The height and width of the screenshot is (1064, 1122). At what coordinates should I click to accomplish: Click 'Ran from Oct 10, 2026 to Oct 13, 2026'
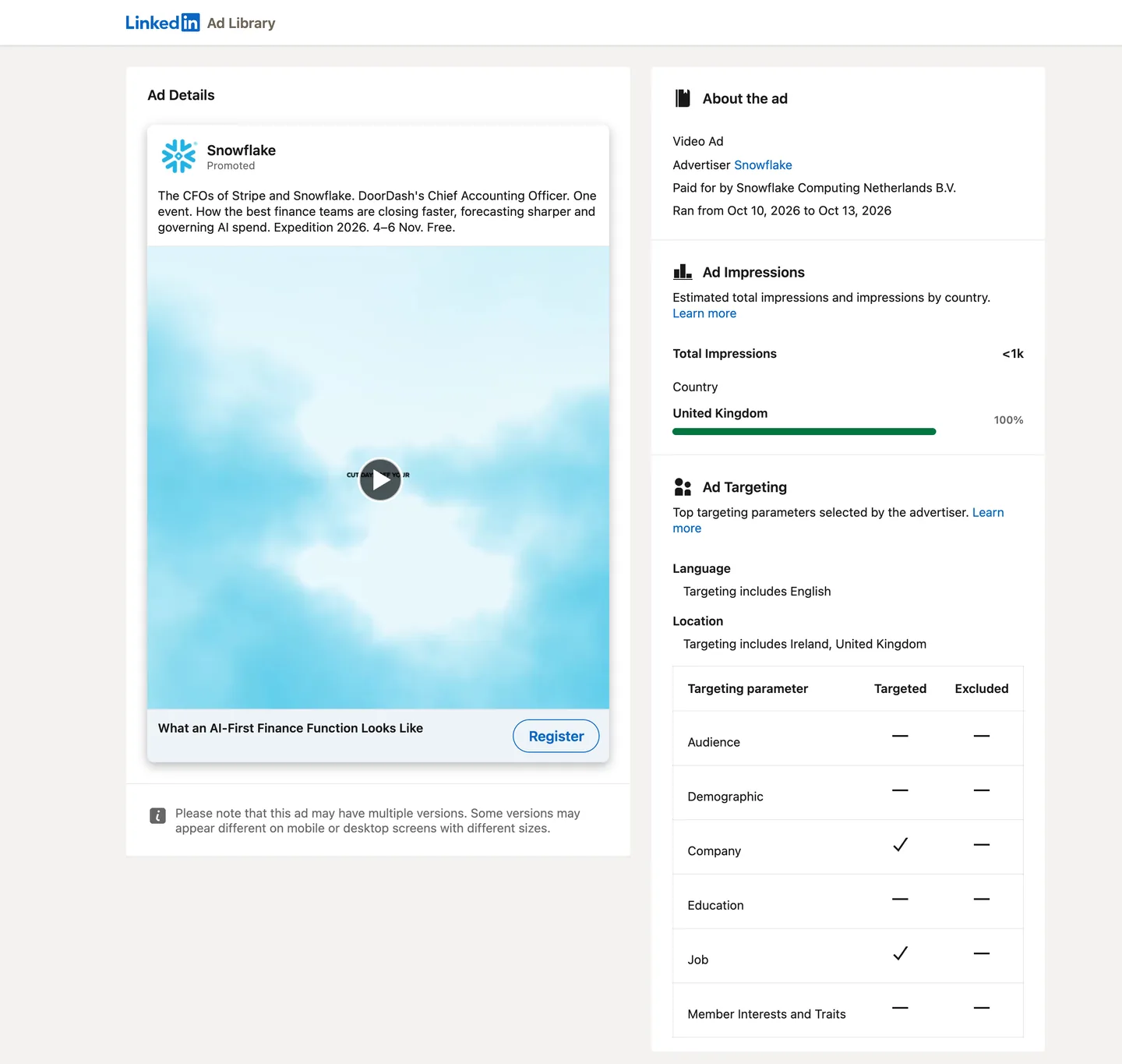tap(782, 210)
